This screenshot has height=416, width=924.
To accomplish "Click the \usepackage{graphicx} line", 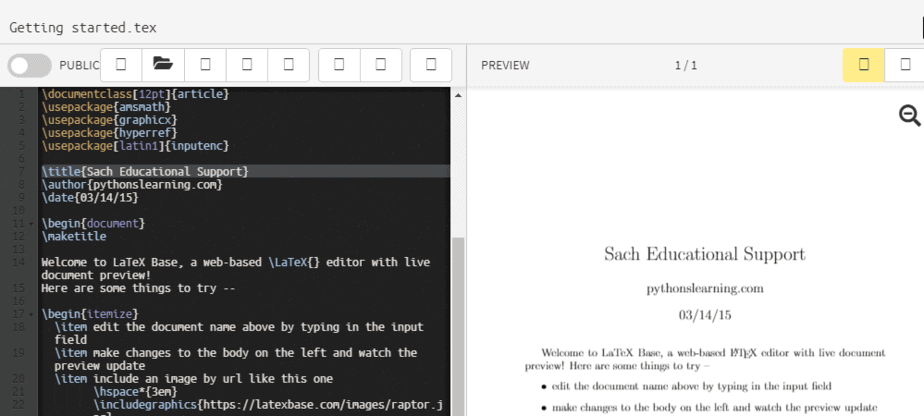I will pos(109,120).
